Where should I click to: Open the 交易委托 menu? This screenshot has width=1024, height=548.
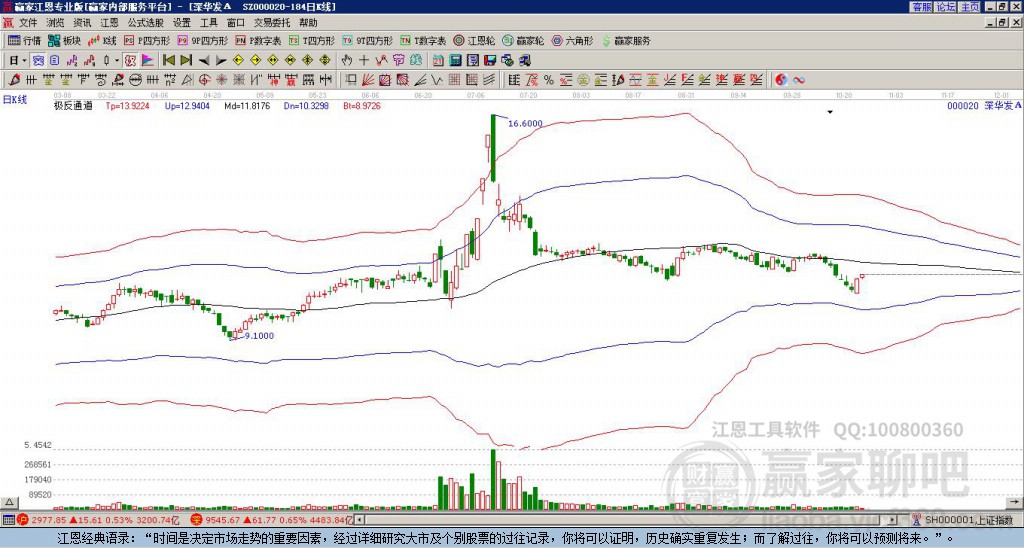272,23
